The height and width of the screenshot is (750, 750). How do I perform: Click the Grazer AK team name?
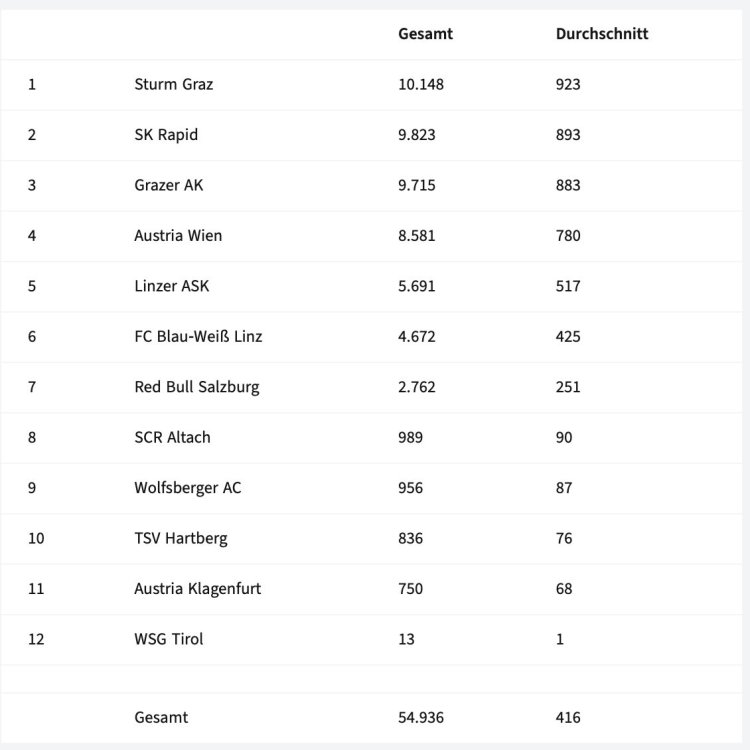click(168, 185)
